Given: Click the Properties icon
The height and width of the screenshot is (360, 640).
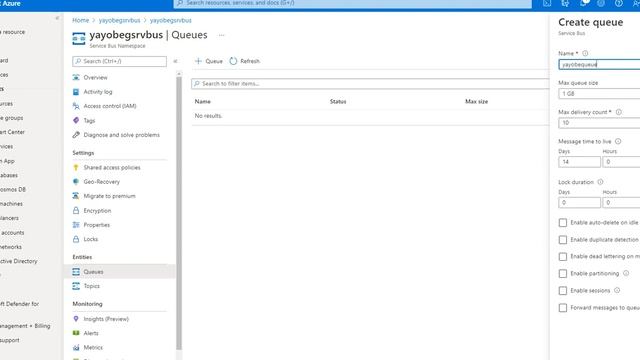Looking at the screenshot, I should pyautogui.click(x=76, y=225).
